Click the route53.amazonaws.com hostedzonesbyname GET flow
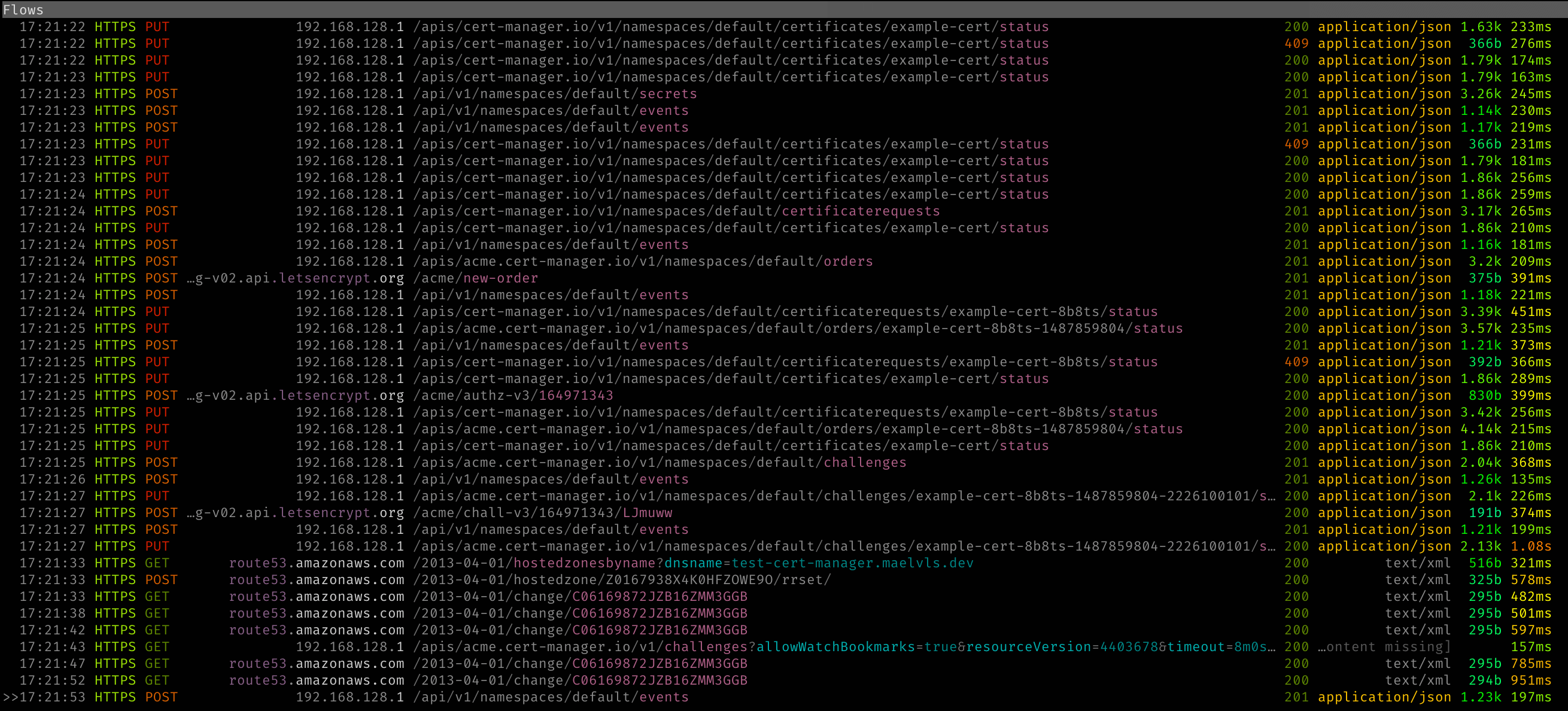Viewport: 1568px width, 711px height. 609,563
